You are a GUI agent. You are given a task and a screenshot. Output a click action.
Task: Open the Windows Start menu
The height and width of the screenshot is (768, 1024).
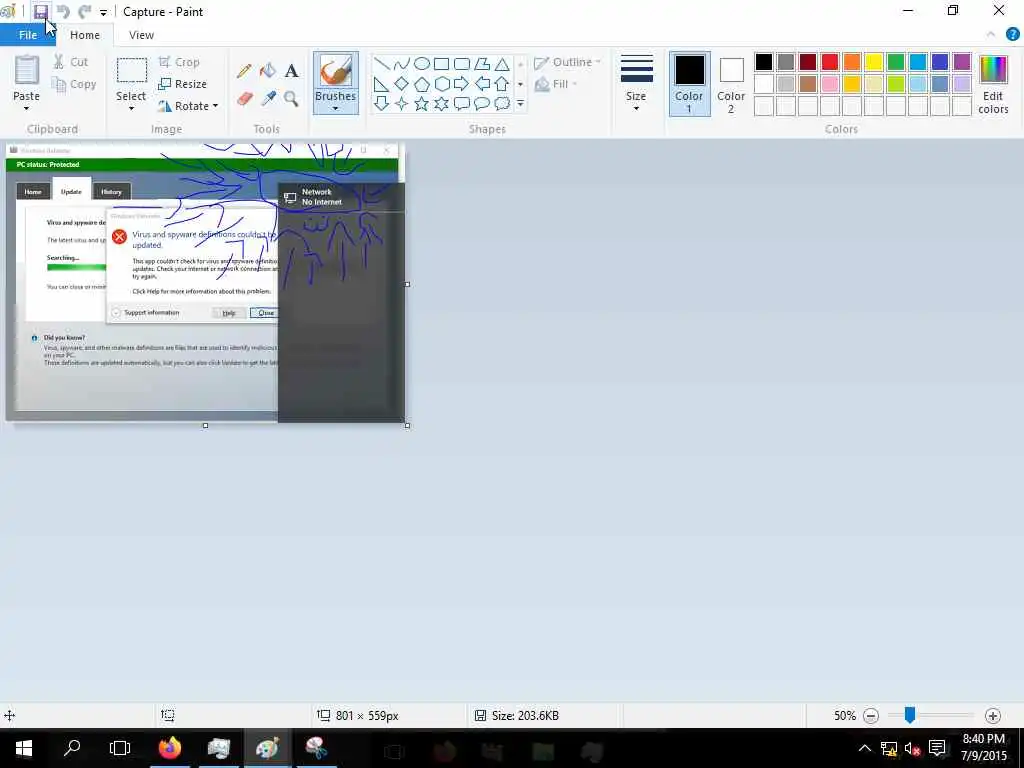[x=24, y=748]
